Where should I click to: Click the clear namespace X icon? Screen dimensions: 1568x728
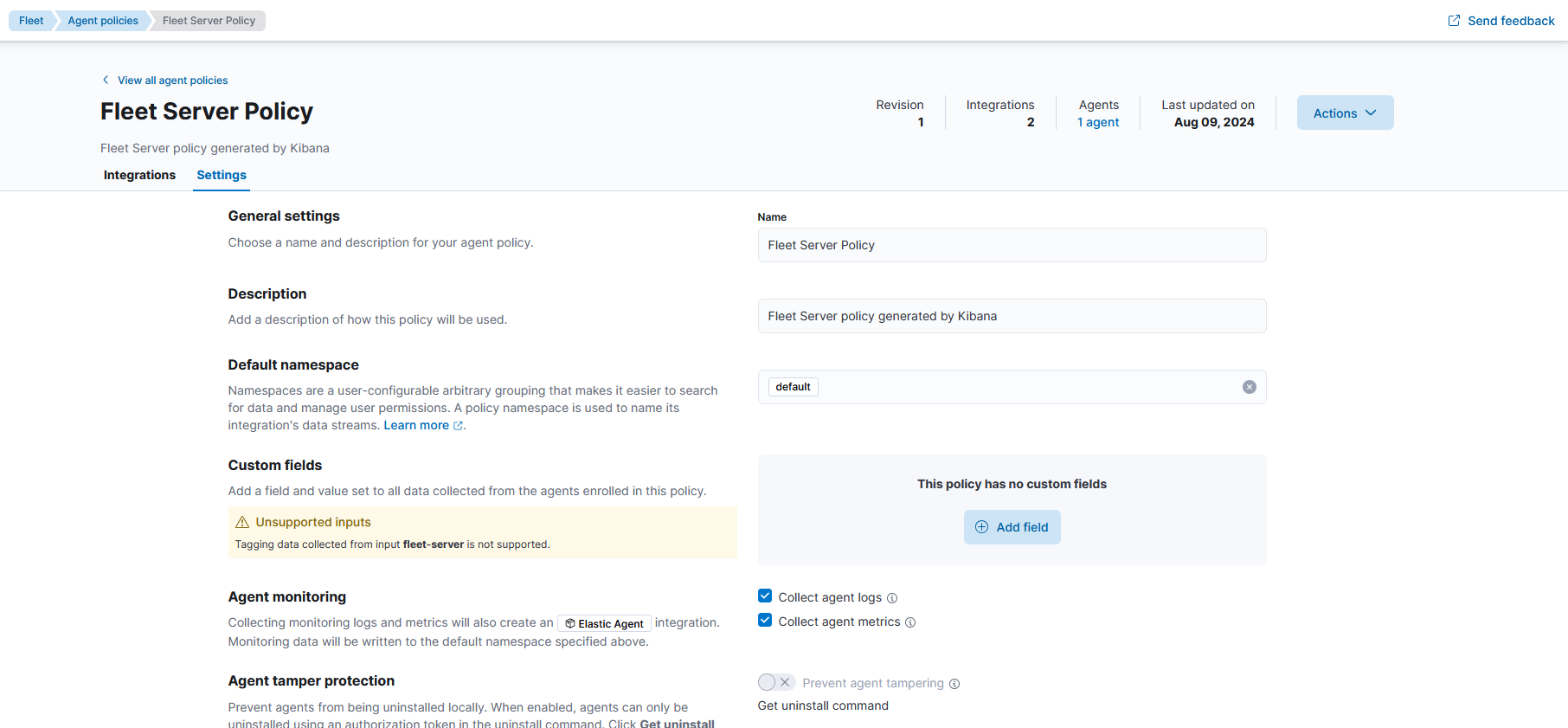(x=1249, y=387)
